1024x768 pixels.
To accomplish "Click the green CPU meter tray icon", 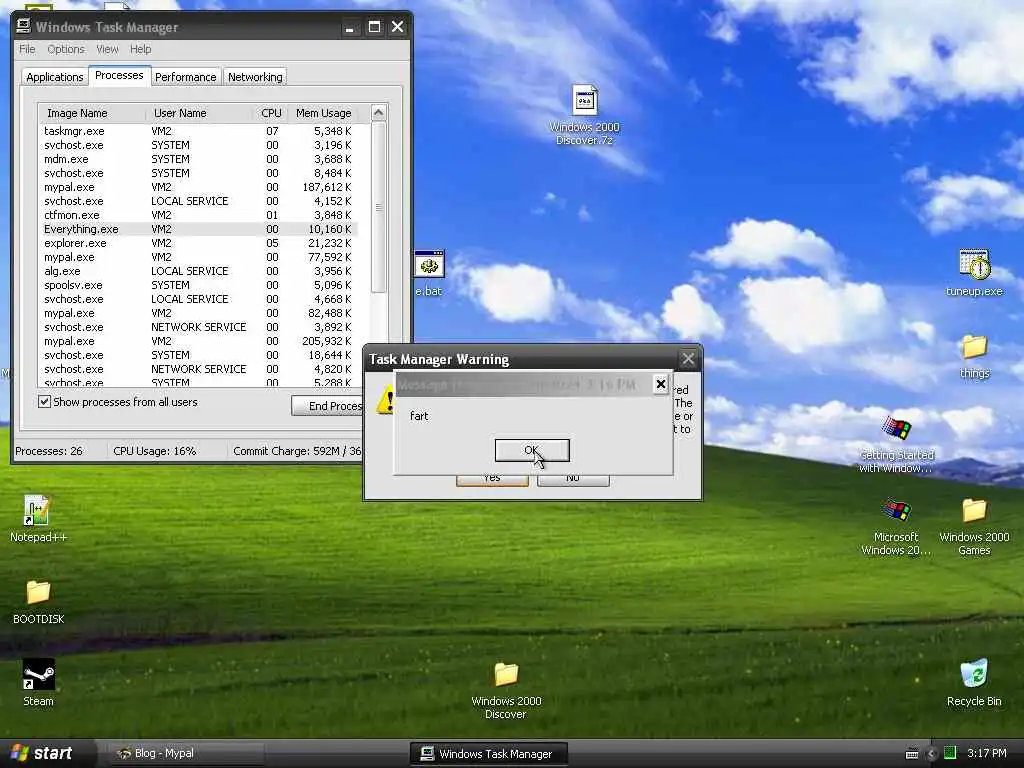I will point(950,753).
